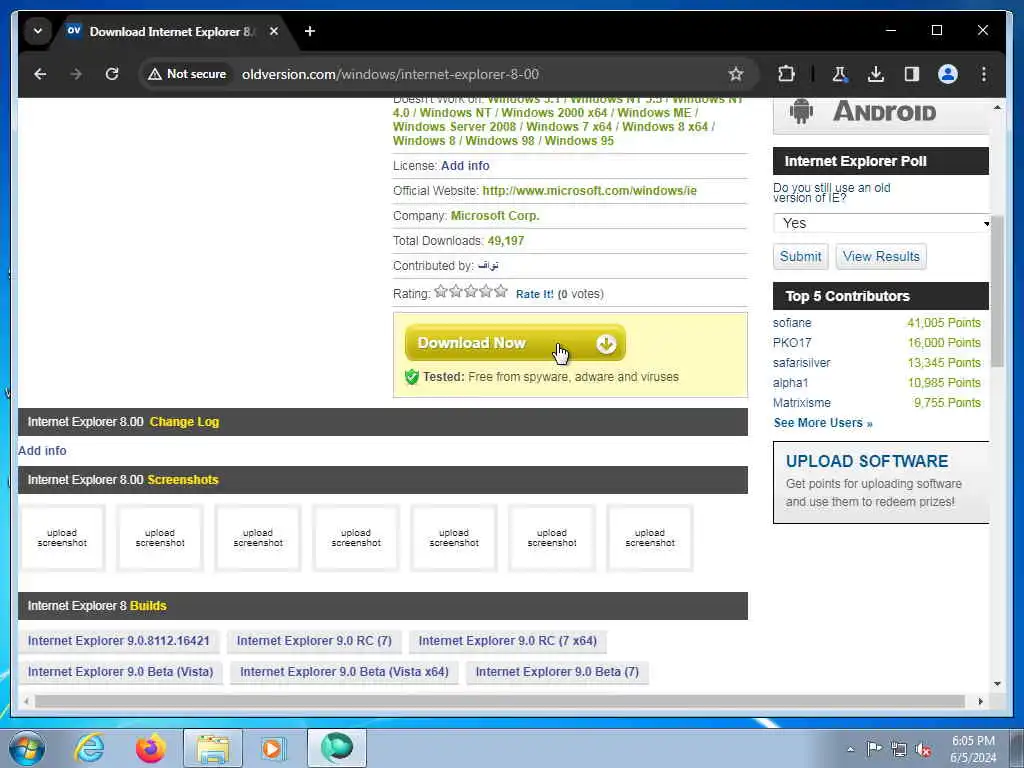Open Internet Explorer 9.0 Beta (7) build
This screenshot has width=1024, height=768.
(557, 671)
